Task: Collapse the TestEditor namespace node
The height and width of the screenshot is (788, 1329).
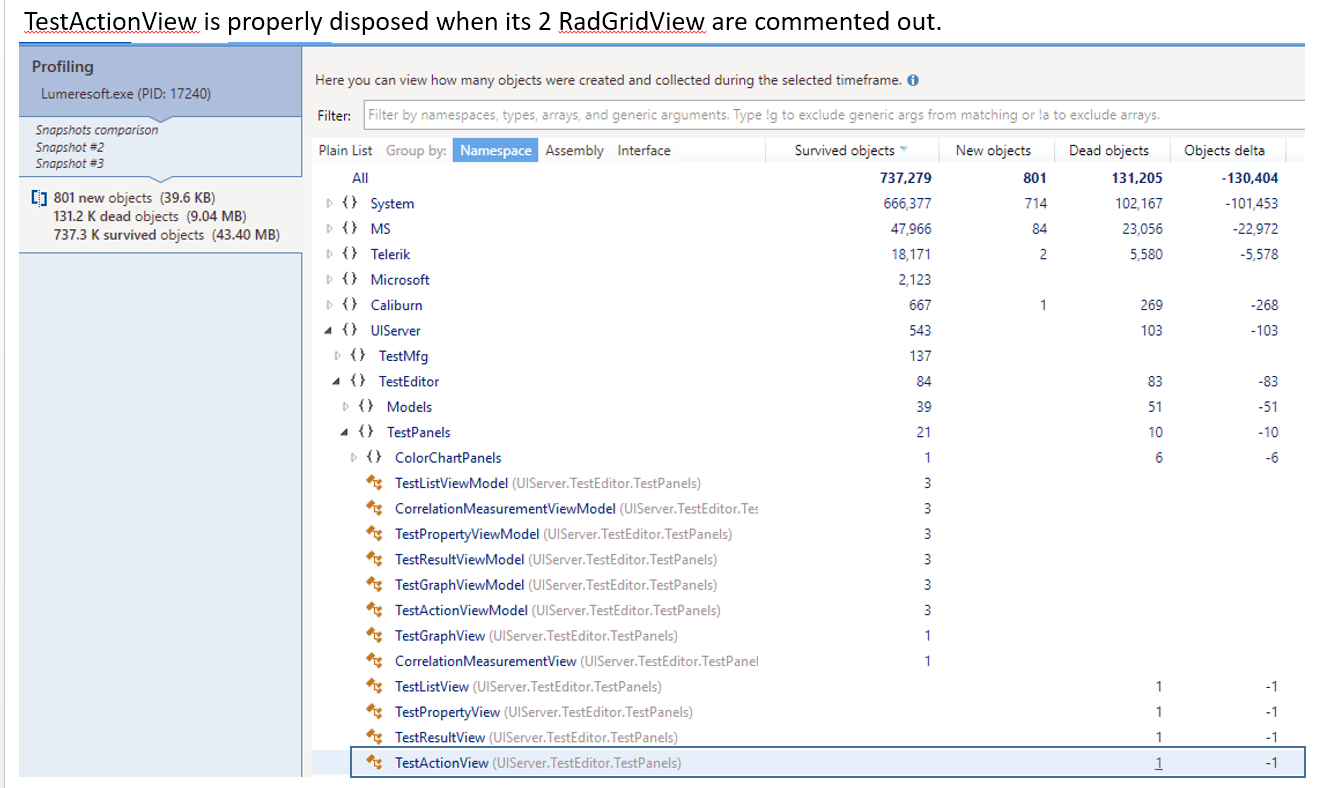Action: coord(338,382)
